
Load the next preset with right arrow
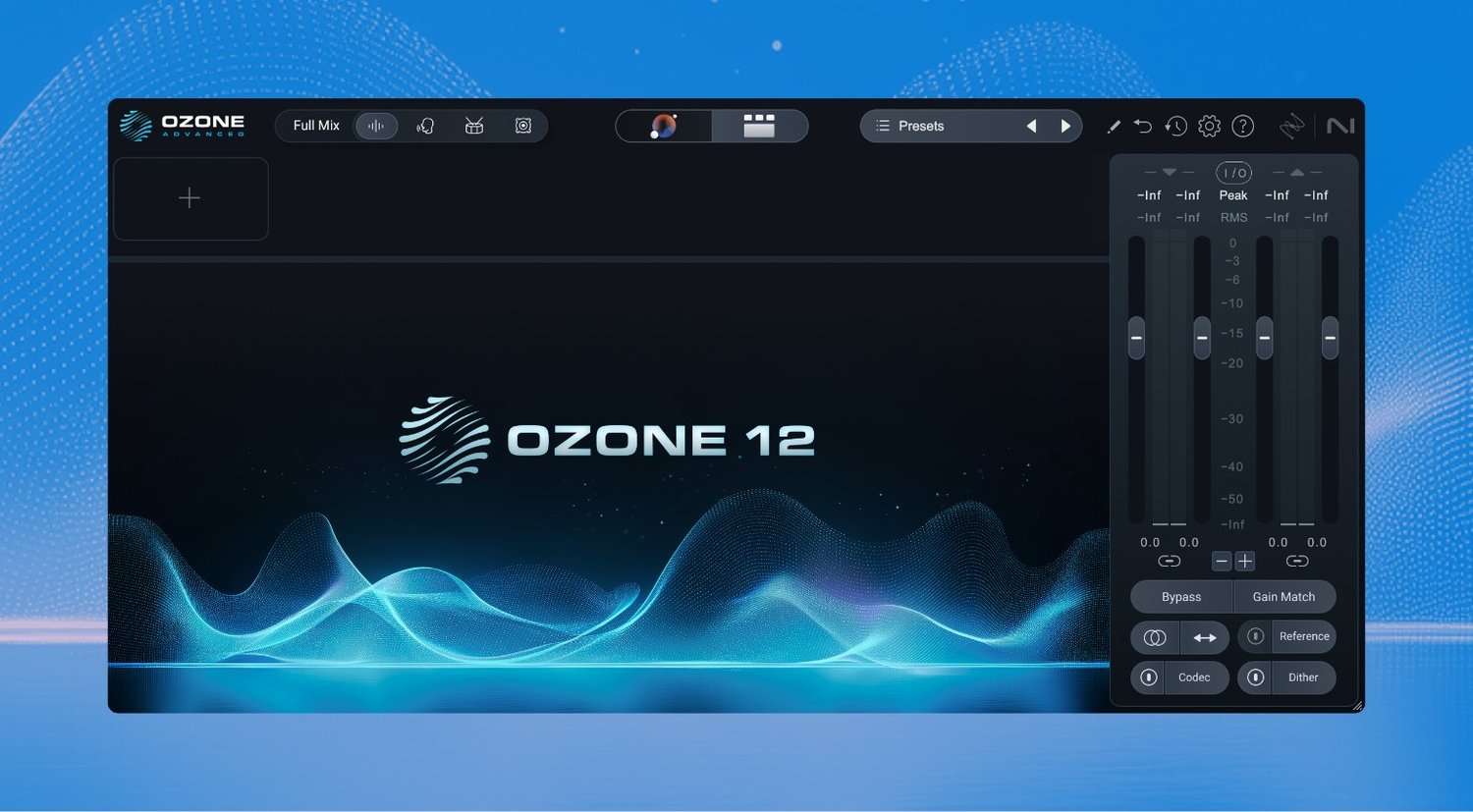point(1065,126)
